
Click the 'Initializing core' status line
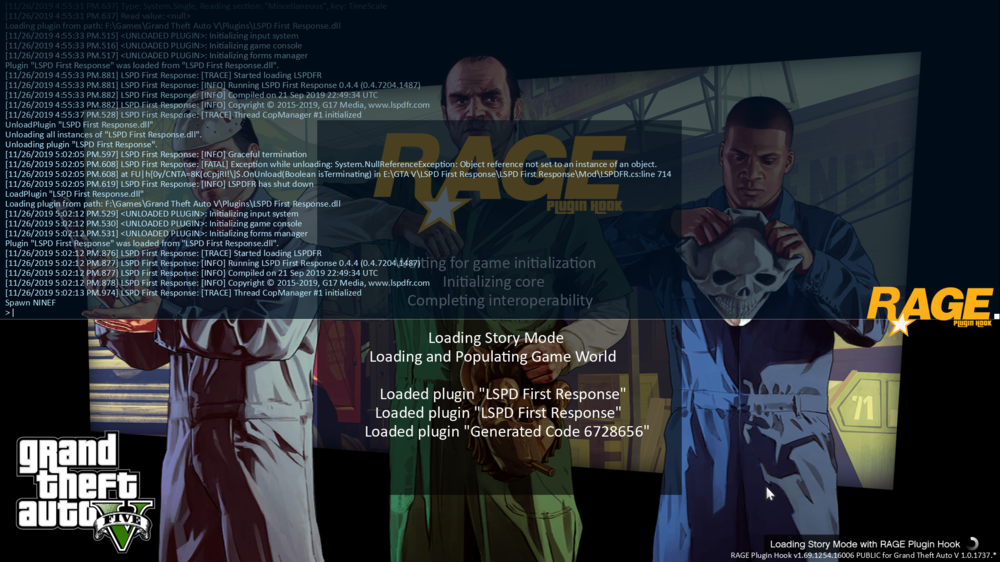coord(494,282)
